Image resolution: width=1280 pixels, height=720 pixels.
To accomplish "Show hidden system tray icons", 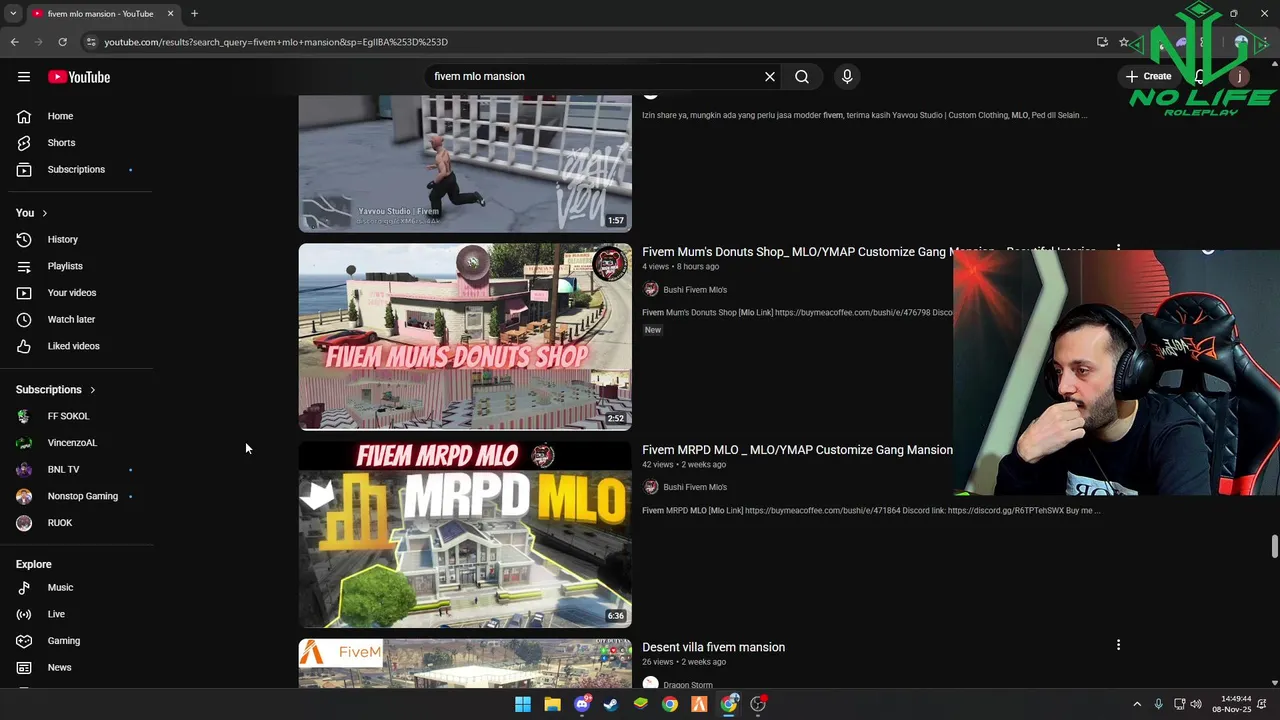I will [1137, 704].
